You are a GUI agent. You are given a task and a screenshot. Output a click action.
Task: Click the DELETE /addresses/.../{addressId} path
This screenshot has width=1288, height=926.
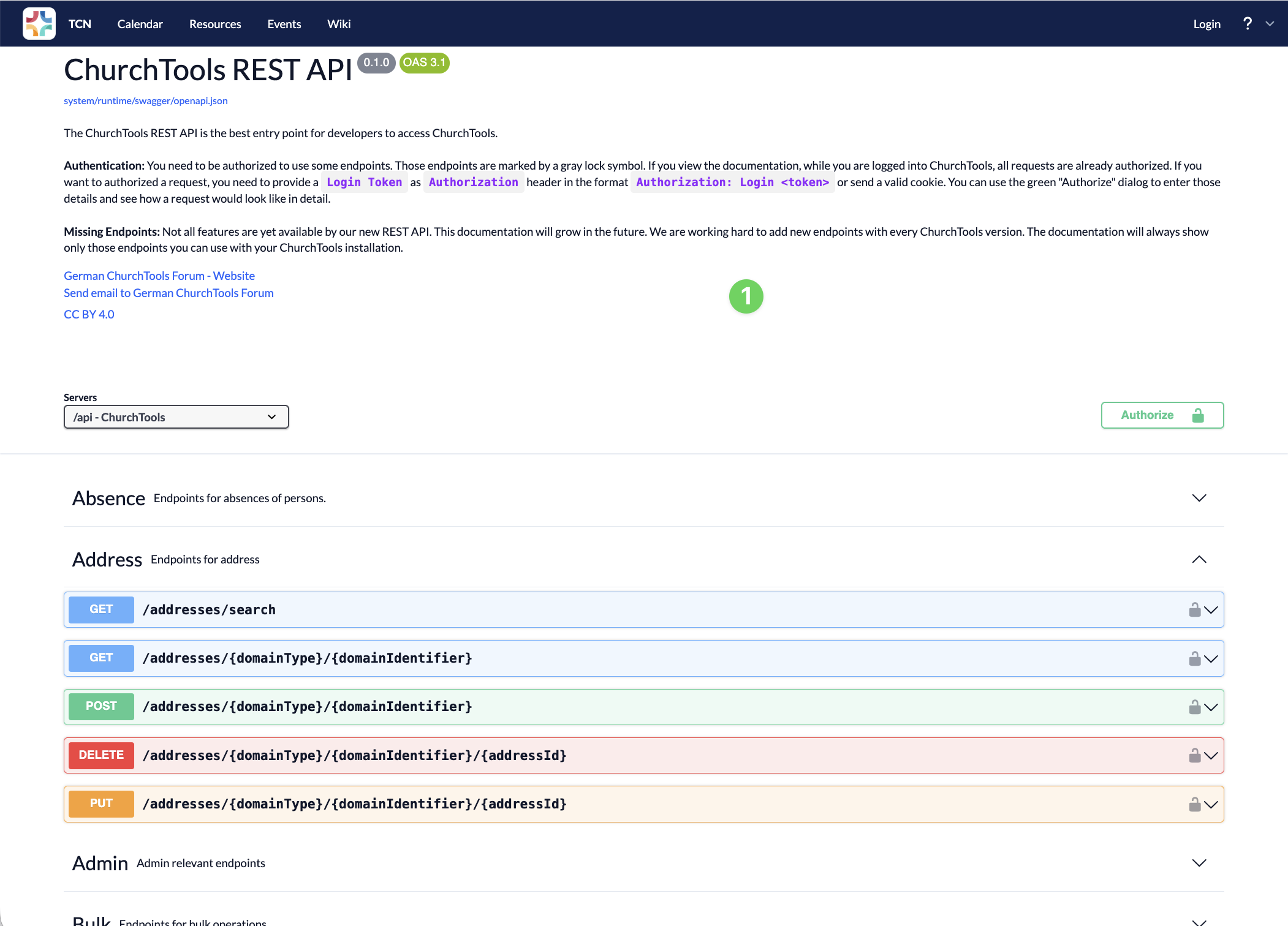coord(355,756)
